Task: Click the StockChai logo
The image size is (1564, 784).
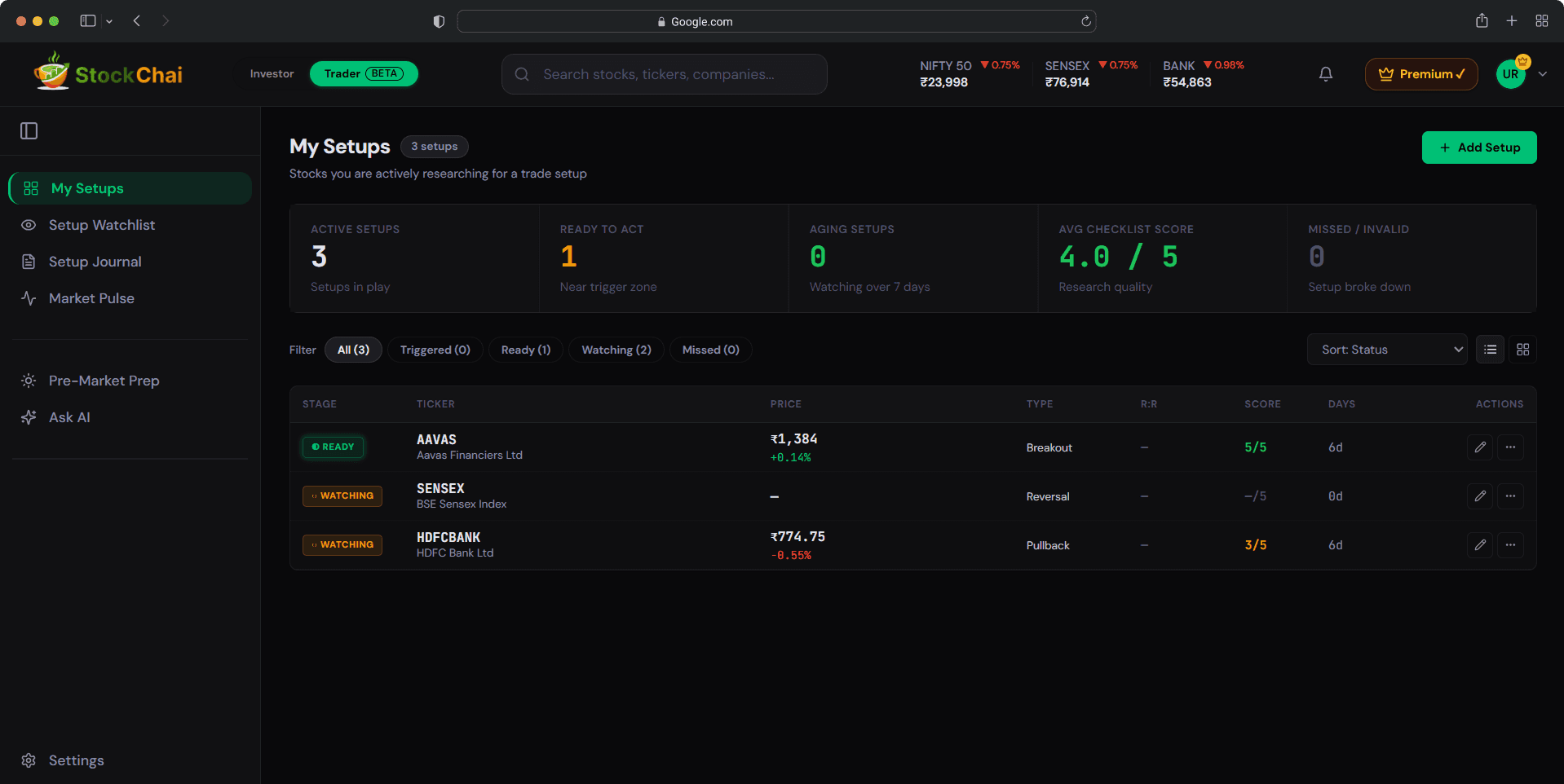Action: 108,73
